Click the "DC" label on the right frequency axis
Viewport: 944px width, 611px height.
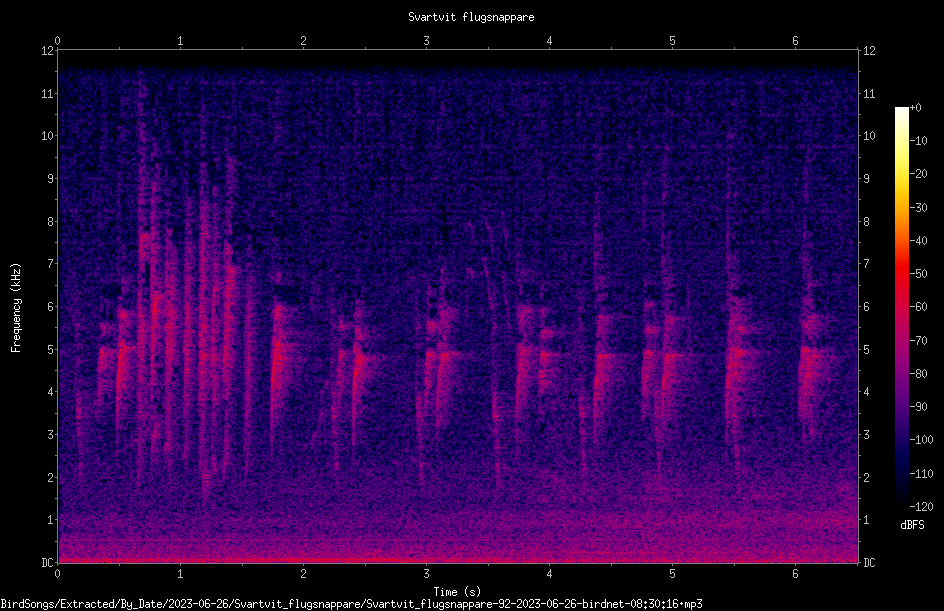[x=869, y=563]
